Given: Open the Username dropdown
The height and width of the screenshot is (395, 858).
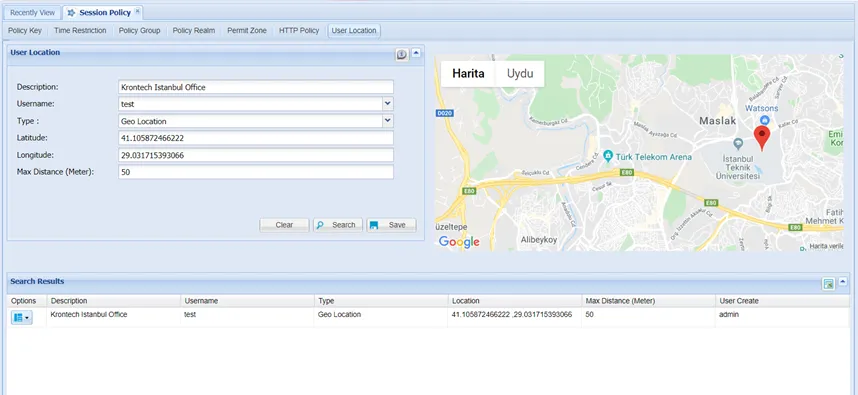Looking at the screenshot, I should [x=387, y=103].
